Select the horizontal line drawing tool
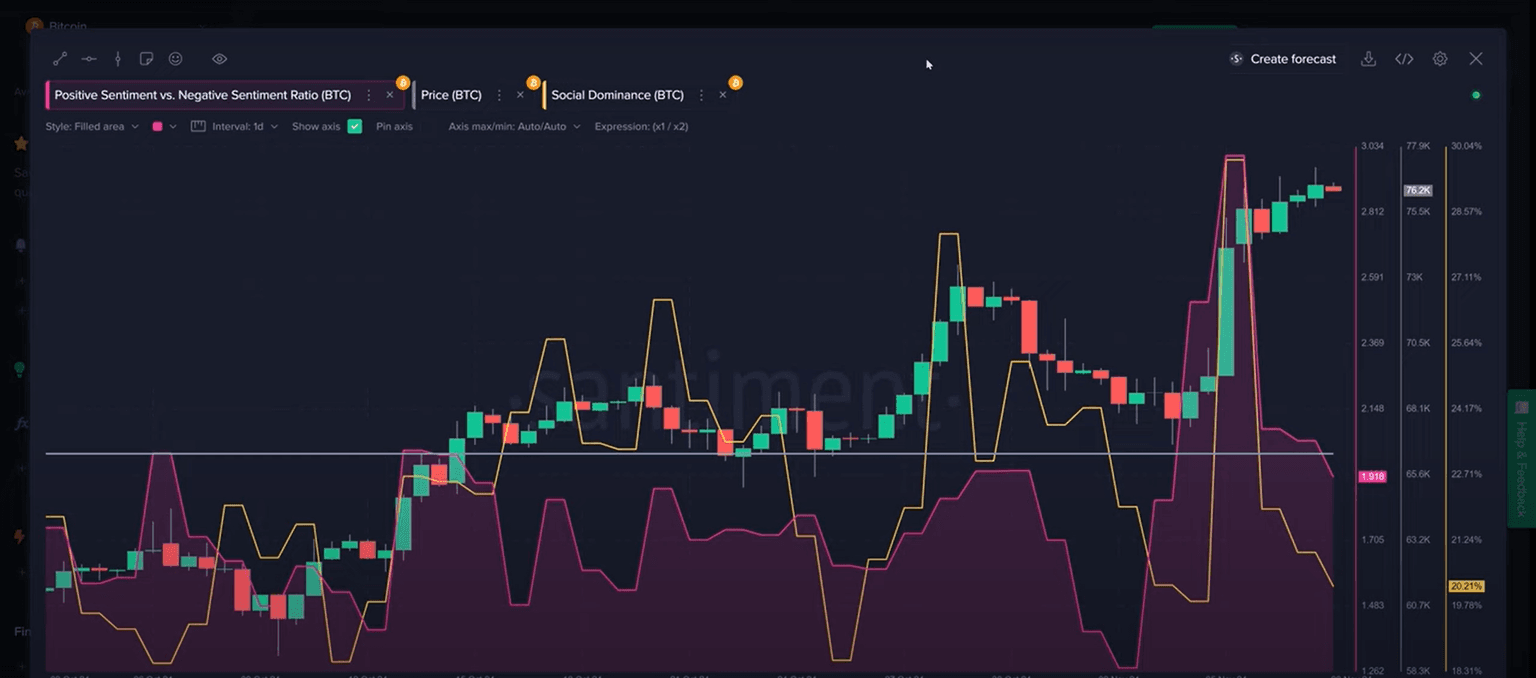This screenshot has width=1536, height=678. (x=89, y=59)
